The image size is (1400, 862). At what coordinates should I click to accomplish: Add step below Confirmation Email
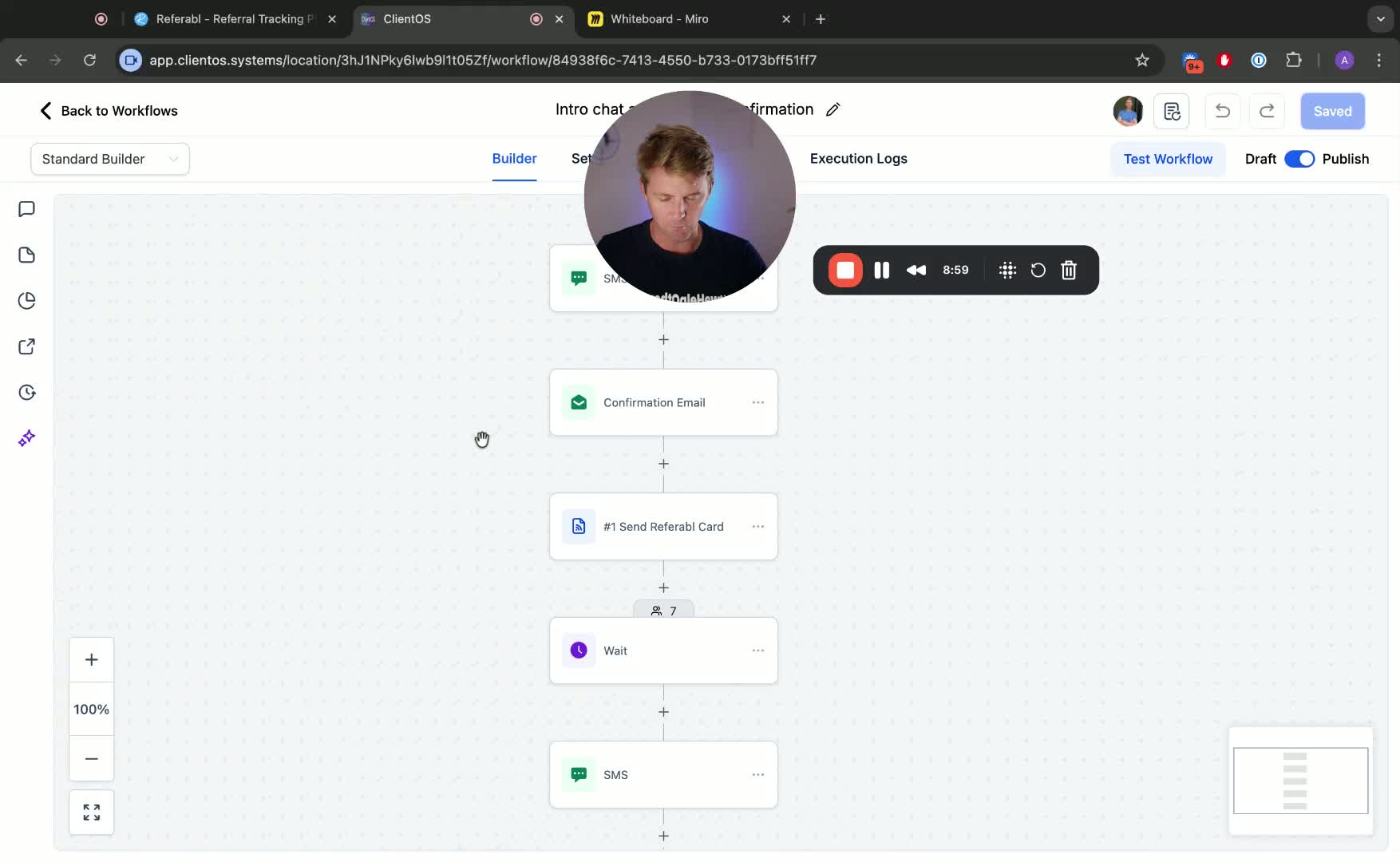pyautogui.click(x=663, y=465)
